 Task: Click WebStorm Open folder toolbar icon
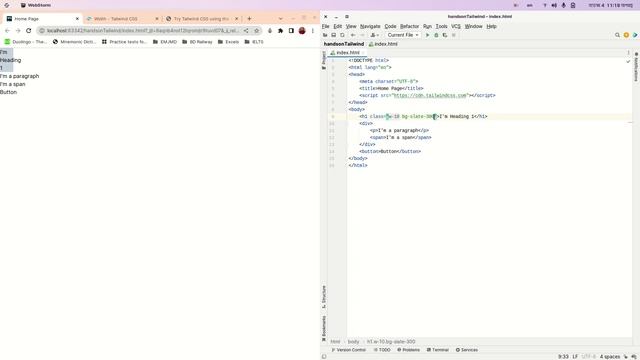pyautogui.click(x=325, y=35)
